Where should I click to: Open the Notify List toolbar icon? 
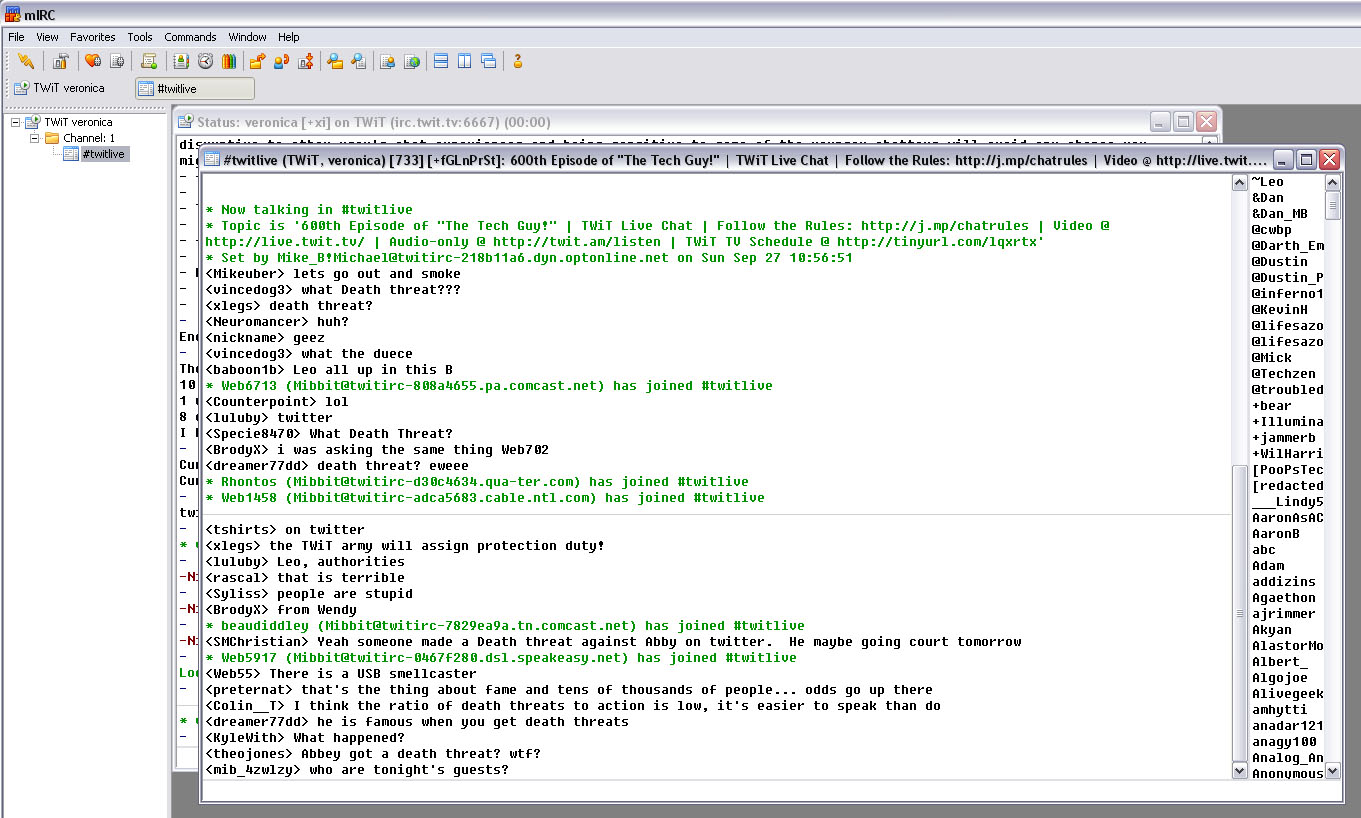coord(388,61)
